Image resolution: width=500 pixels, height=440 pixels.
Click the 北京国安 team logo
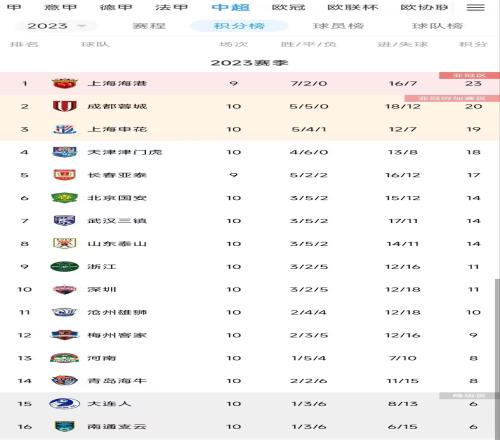pyautogui.click(x=65, y=198)
